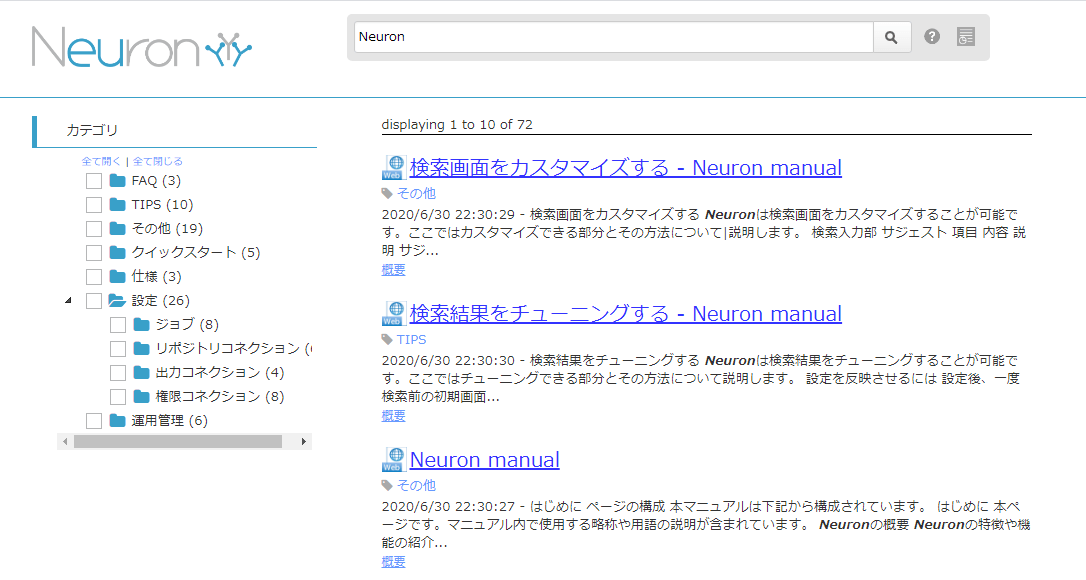Click the クイックスタート folder icon
Image resolution: width=1086 pixels, height=580 pixels.
(x=118, y=252)
